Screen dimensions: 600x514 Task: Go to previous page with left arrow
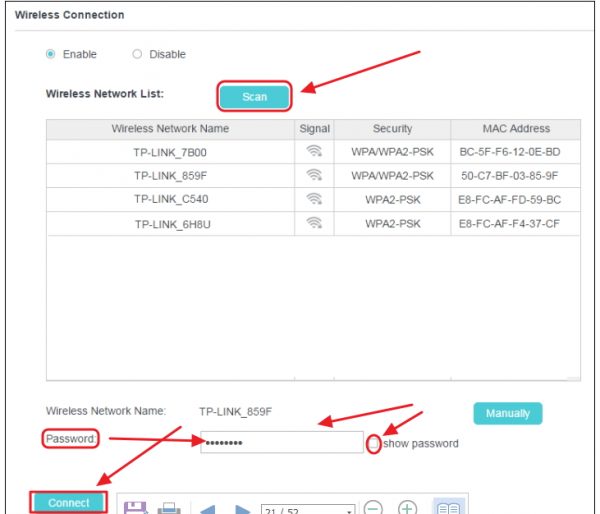point(208,510)
